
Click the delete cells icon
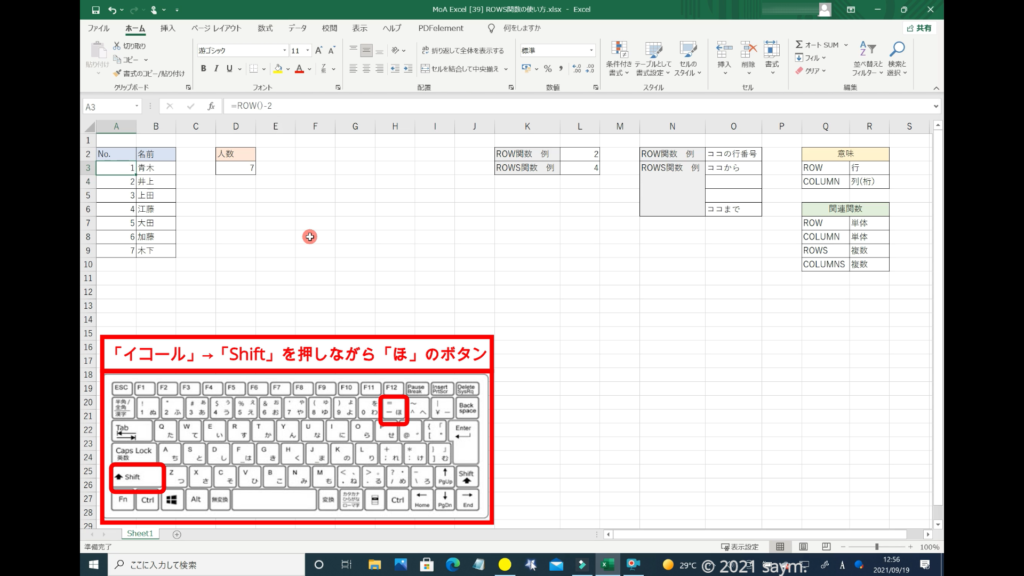coord(748,51)
